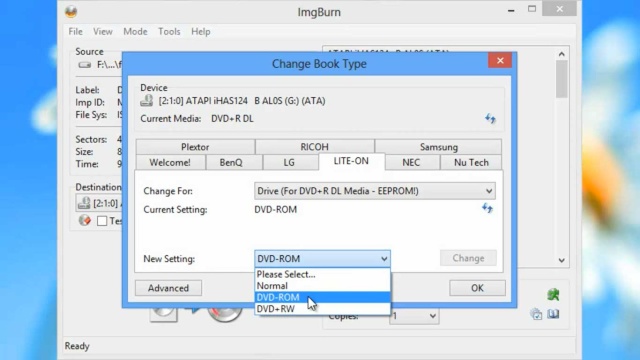
Task: Open the View menu
Action: tap(102, 31)
